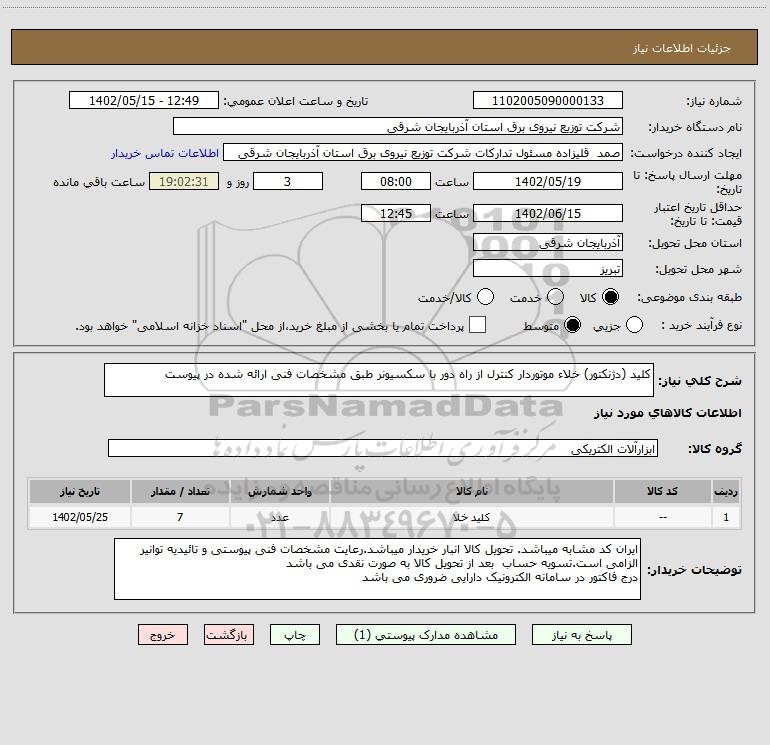
Task: Click price validity date 1402/06/15
Action: [548, 213]
